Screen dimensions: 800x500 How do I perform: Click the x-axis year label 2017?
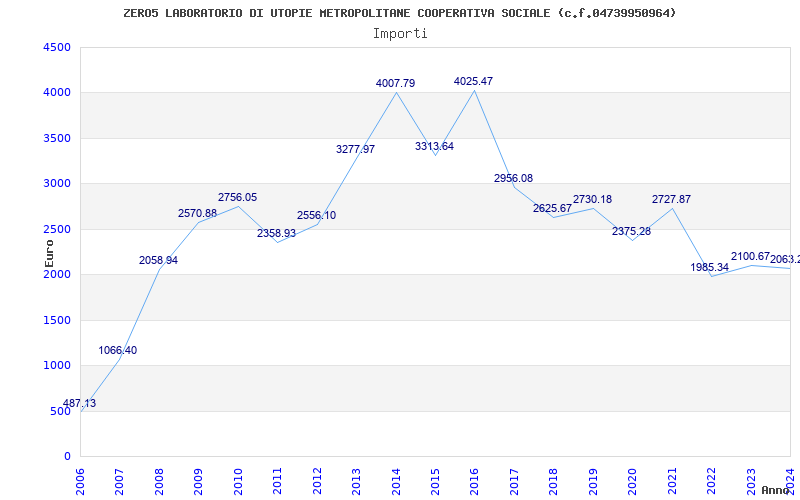coord(514,481)
